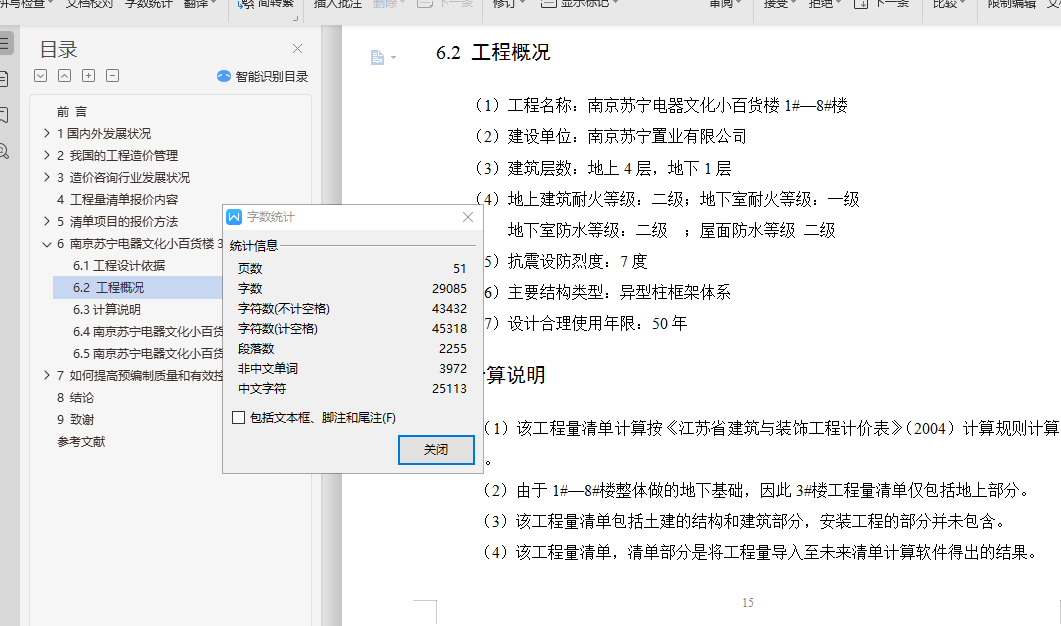
Task: Tick the 包括文本框、脚注和尾注 checkbox
Action: tap(238, 418)
